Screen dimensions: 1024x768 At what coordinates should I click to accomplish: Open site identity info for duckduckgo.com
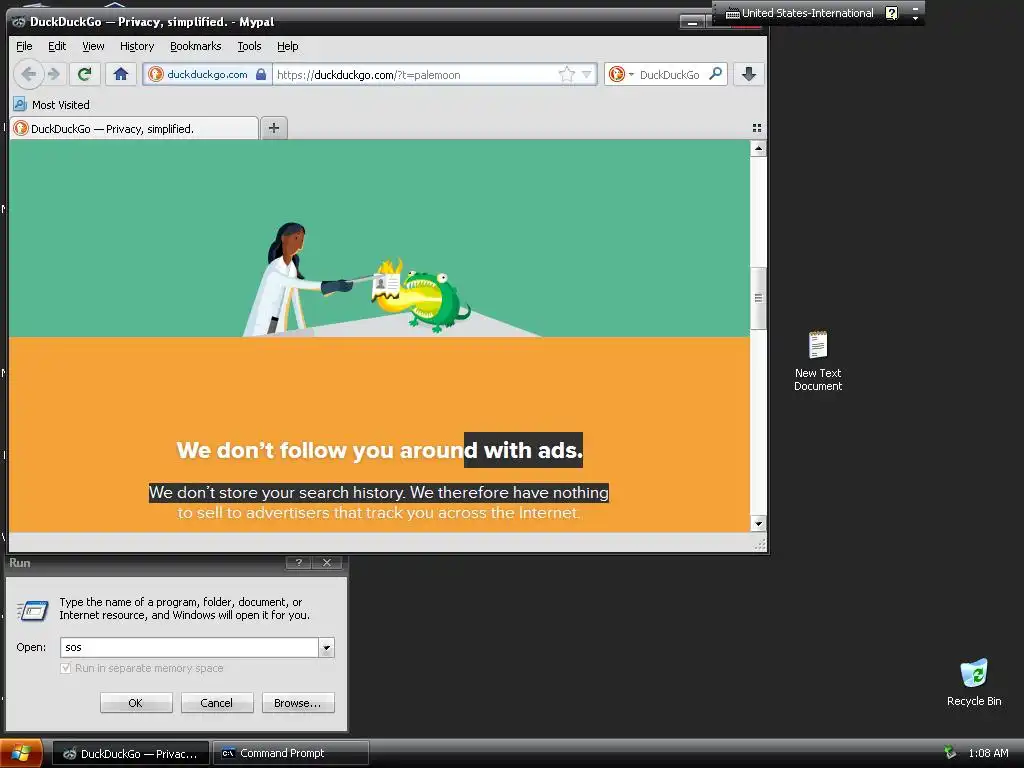[x=207, y=74]
